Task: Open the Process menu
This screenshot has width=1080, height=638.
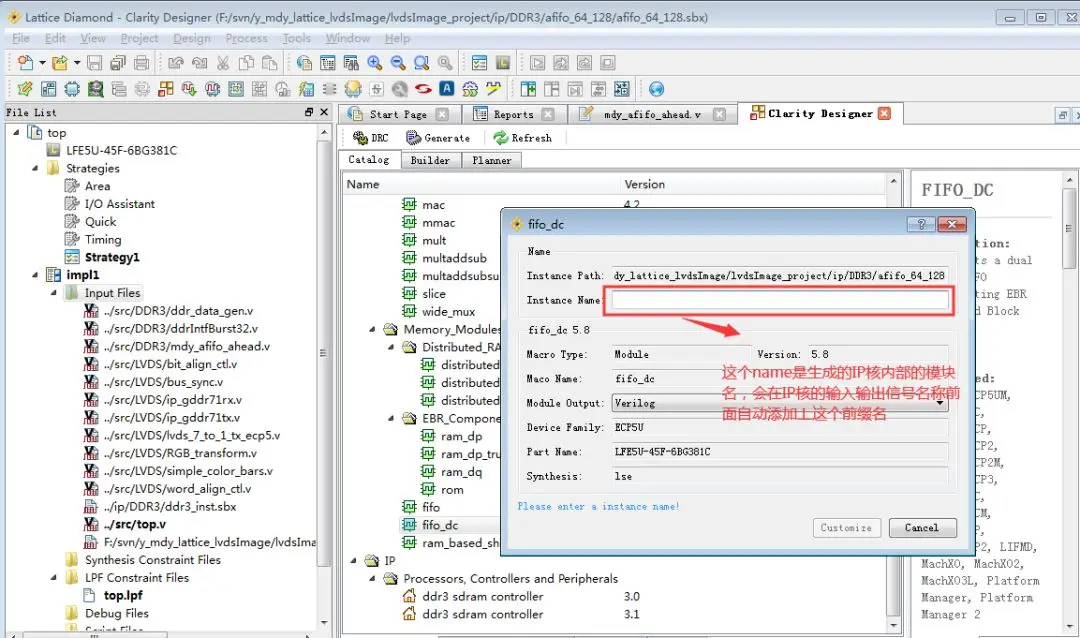Action: point(247,38)
